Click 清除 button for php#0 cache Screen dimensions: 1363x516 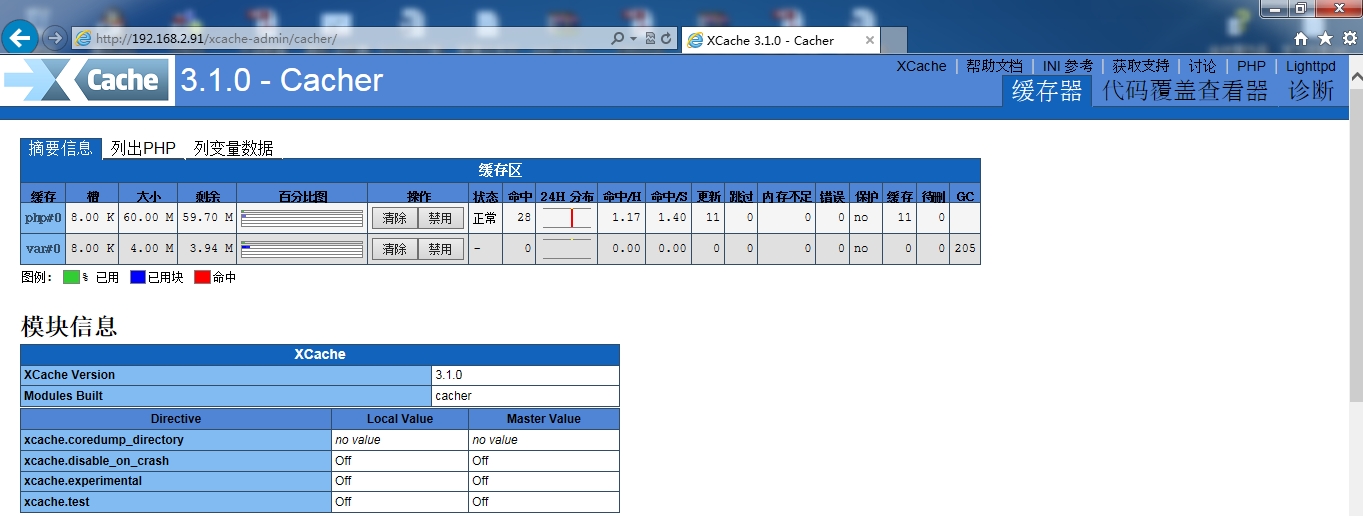tap(395, 218)
